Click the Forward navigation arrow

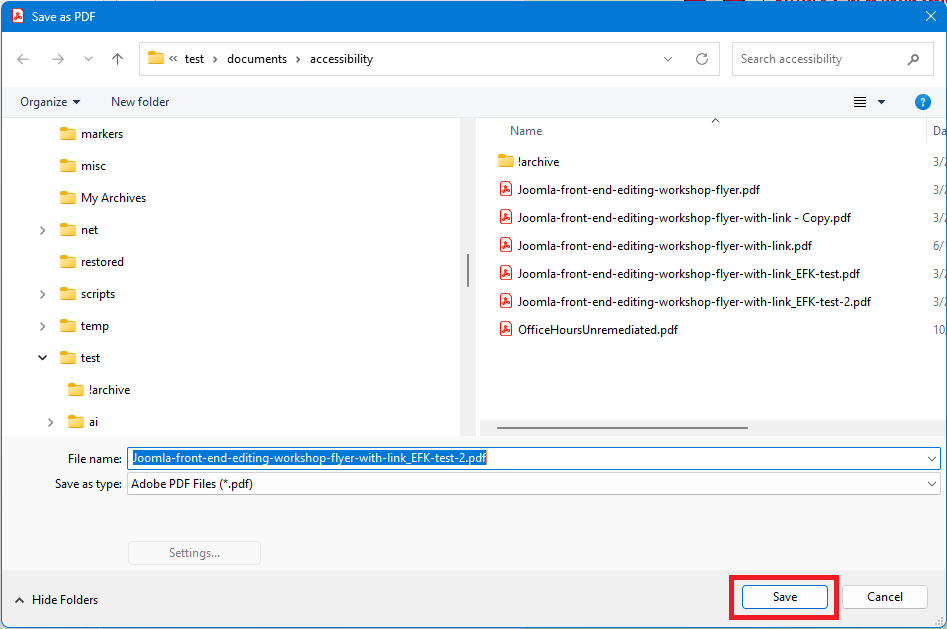click(x=58, y=59)
